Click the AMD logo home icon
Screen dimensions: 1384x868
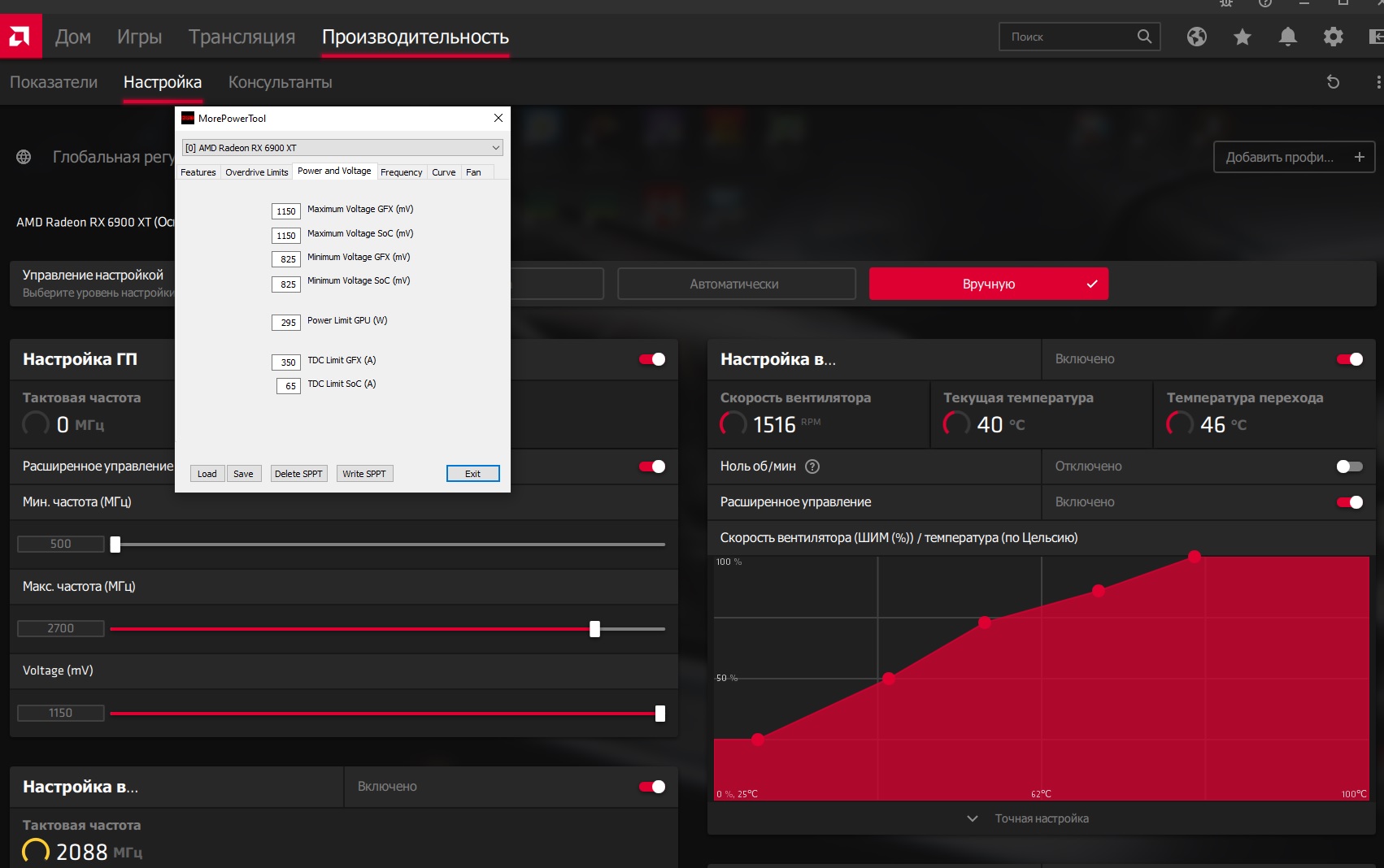click(x=20, y=37)
